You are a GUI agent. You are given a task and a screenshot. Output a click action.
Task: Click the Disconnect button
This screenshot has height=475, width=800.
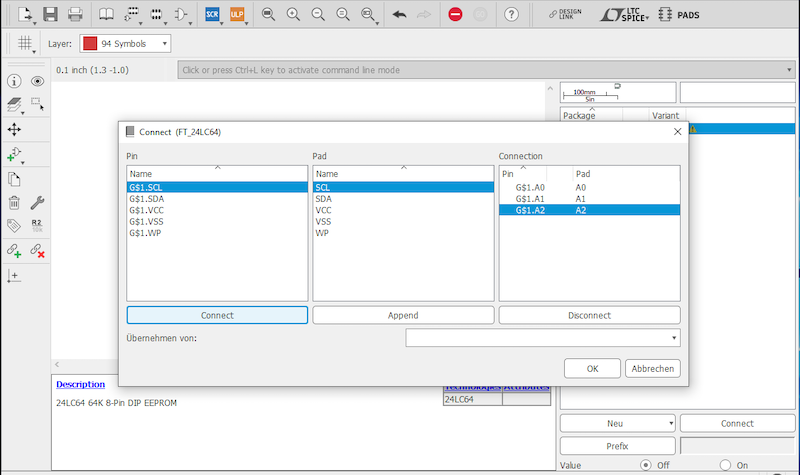pyautogui.click(x=589, y=315)
